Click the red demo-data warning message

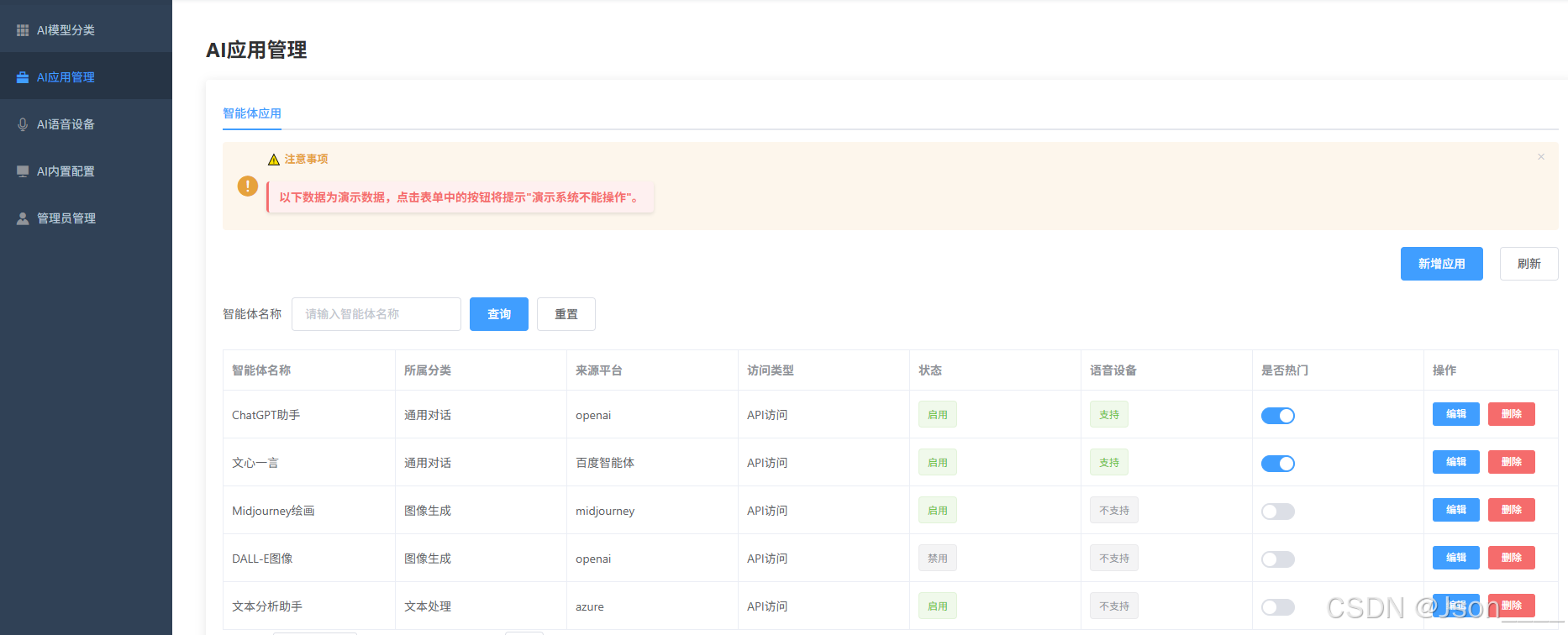(460, 197)
